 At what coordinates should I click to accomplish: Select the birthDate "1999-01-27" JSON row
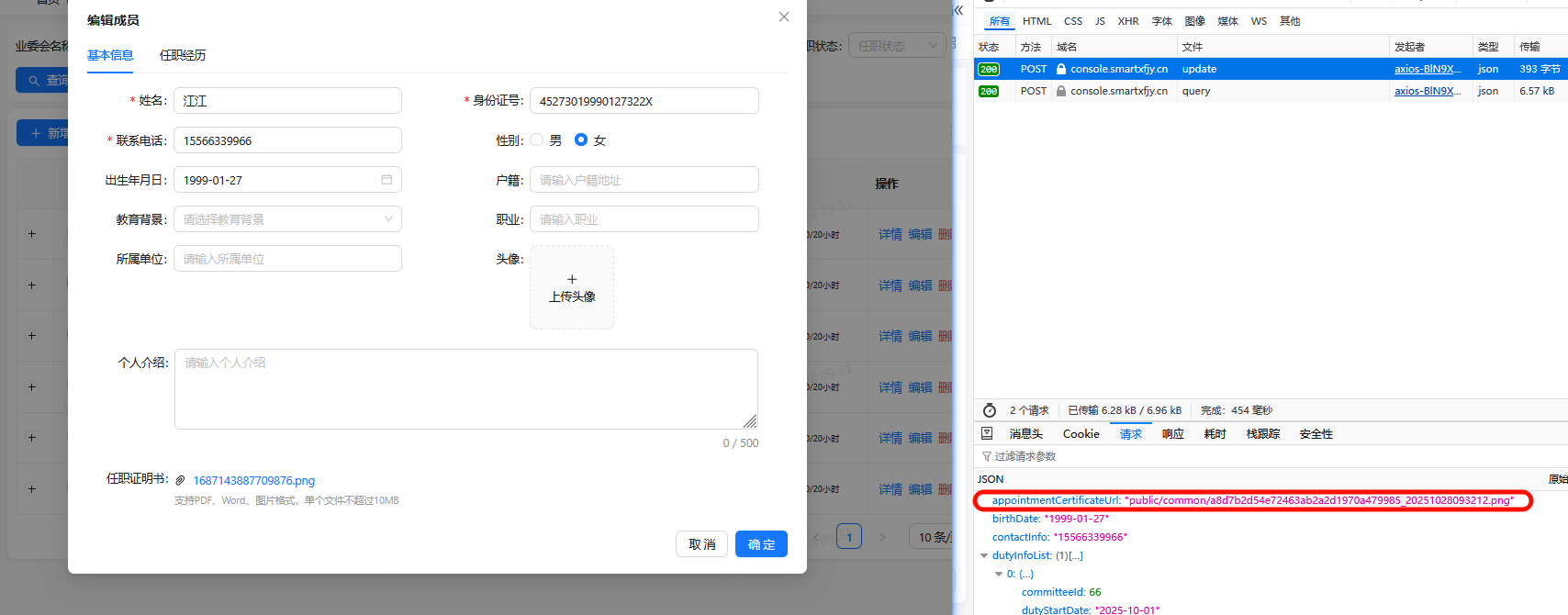1271,519
